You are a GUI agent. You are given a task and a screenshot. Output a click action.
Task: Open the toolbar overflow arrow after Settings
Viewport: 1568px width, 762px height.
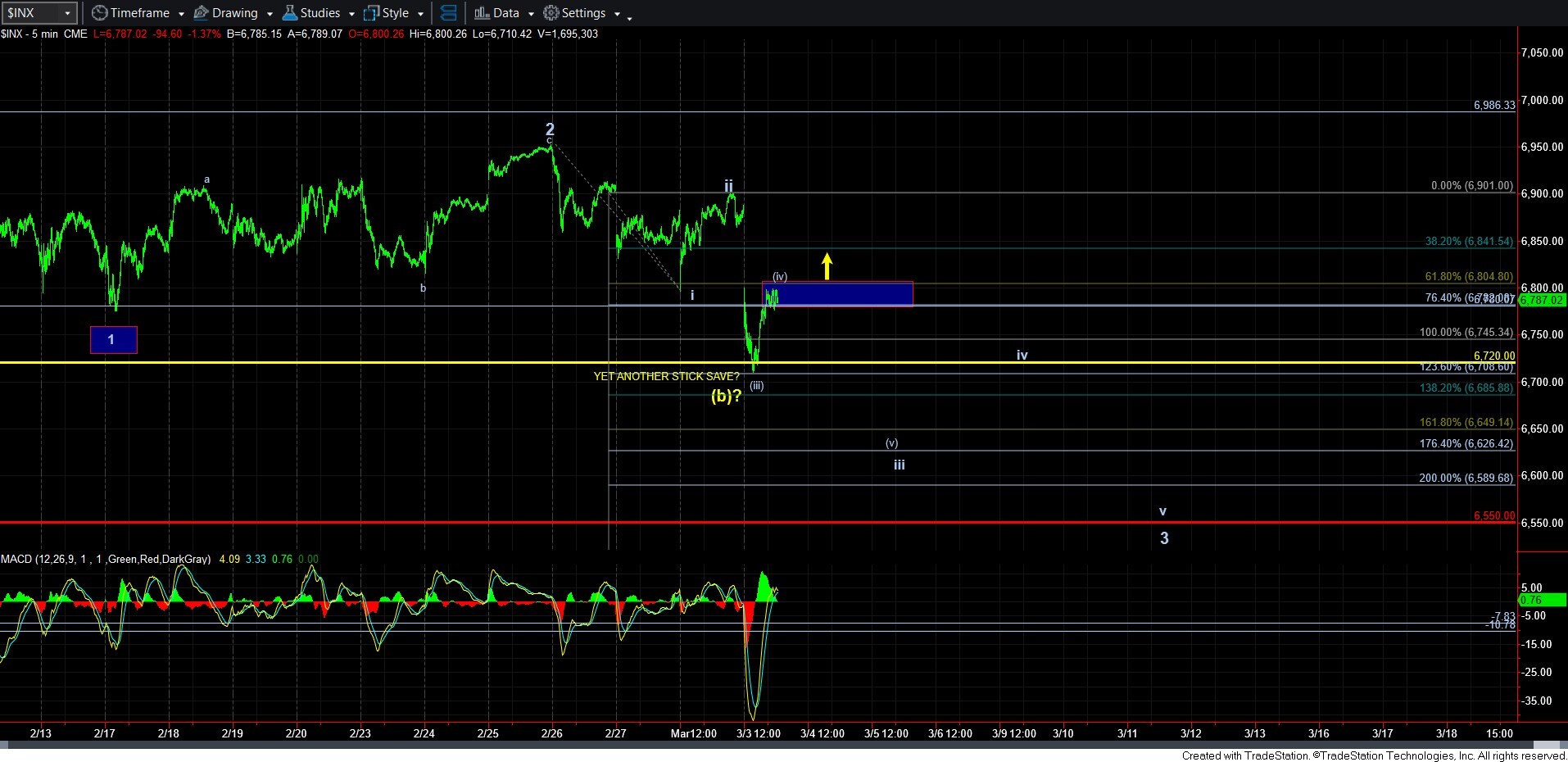pos(629,18)
